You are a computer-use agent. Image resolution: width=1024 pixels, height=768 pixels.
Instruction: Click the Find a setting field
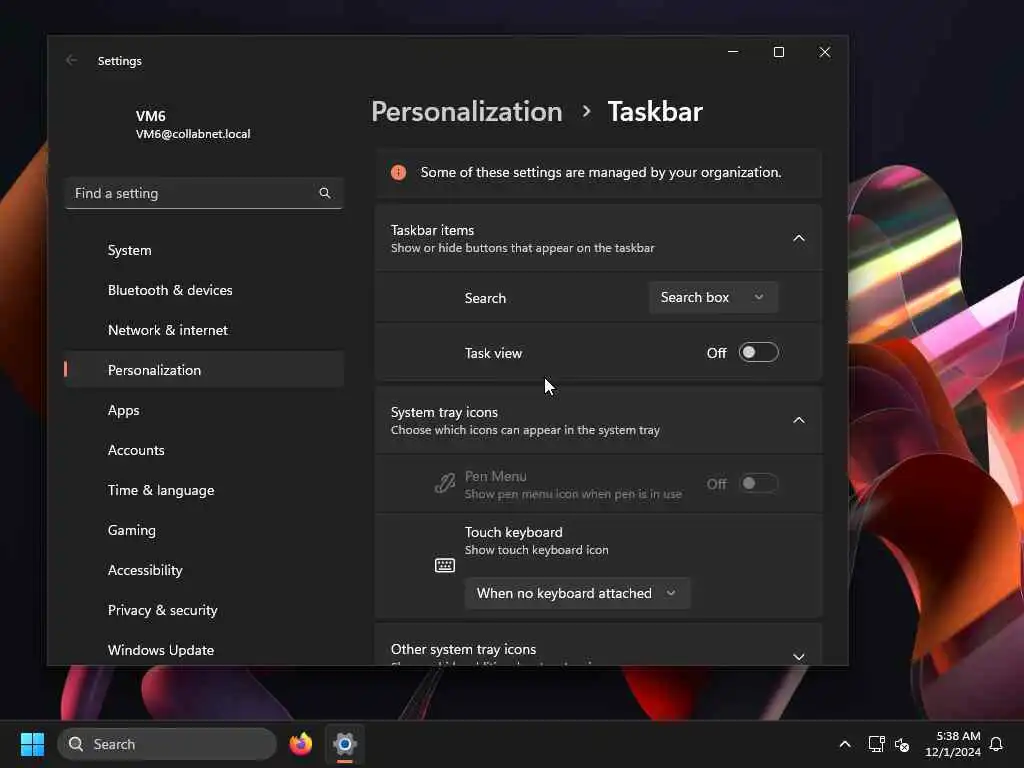pyautogui.click(x=204, y=193)
